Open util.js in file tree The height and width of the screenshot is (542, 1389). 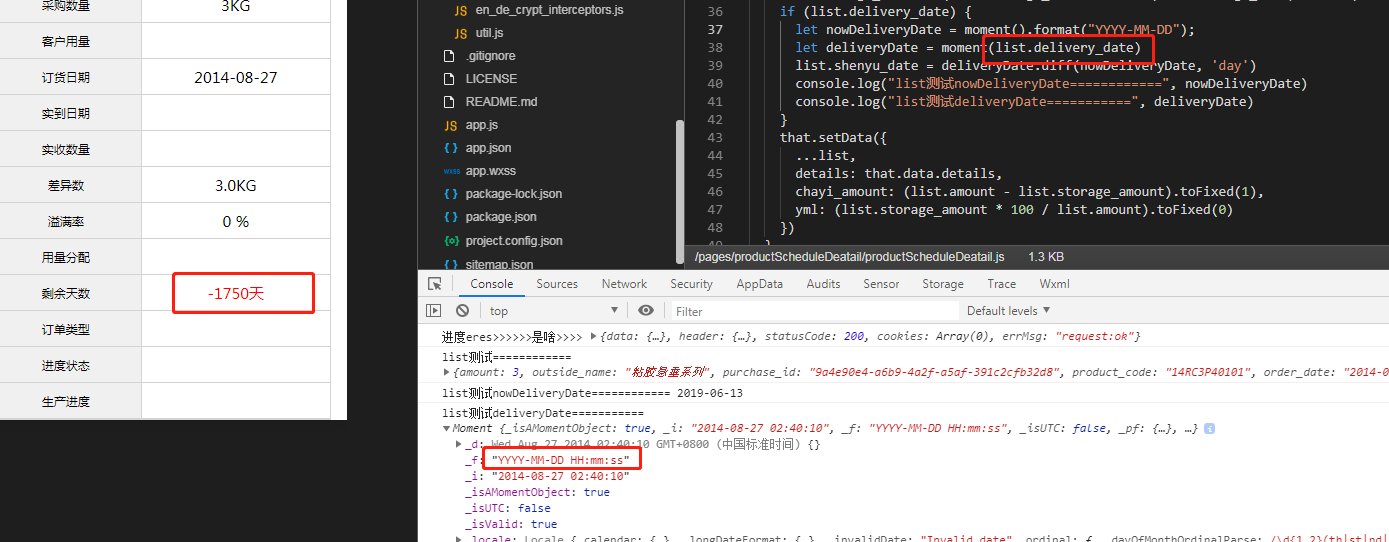tap(490, 33)
